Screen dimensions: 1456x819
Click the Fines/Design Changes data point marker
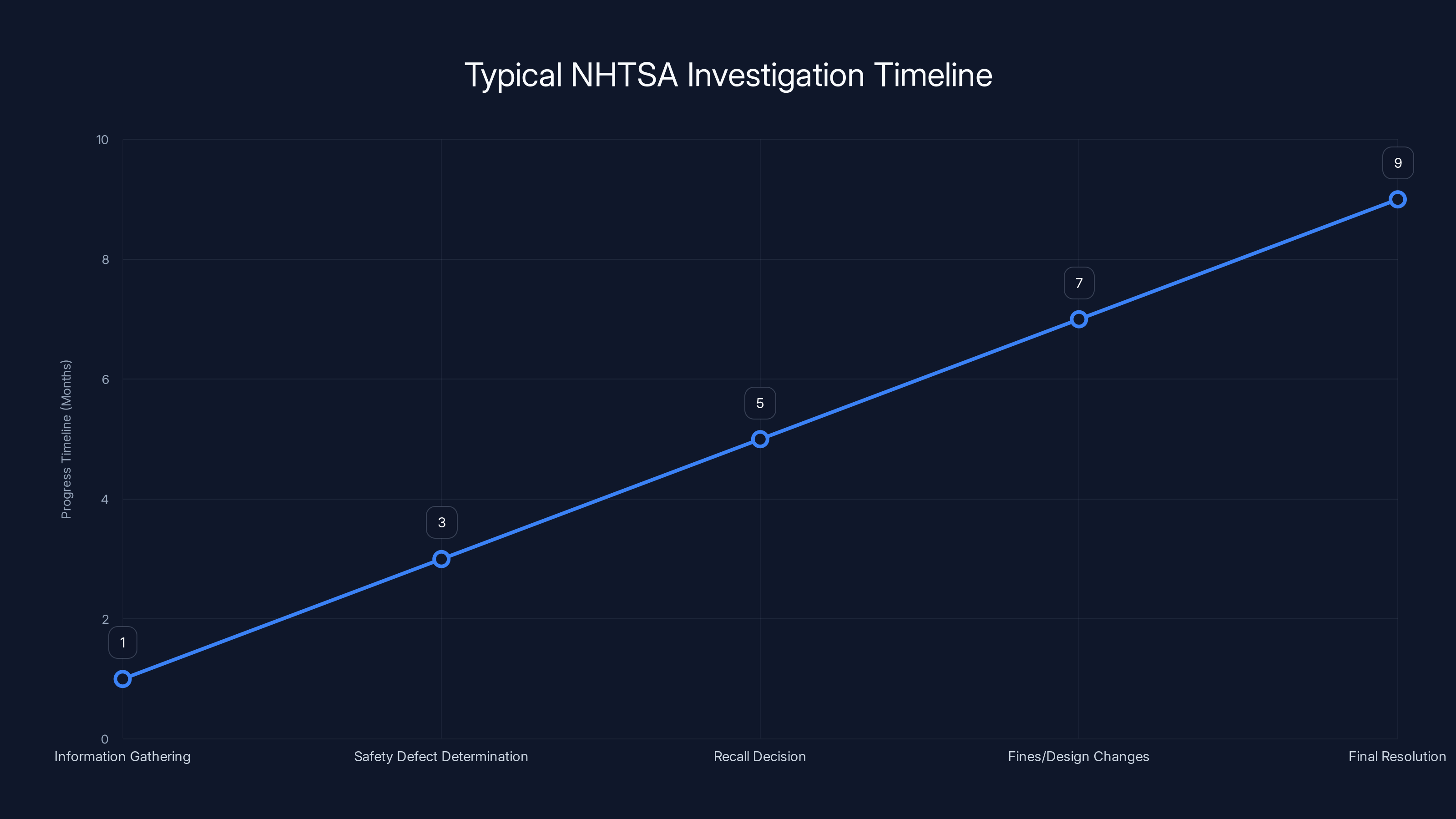click(1079, 319)
